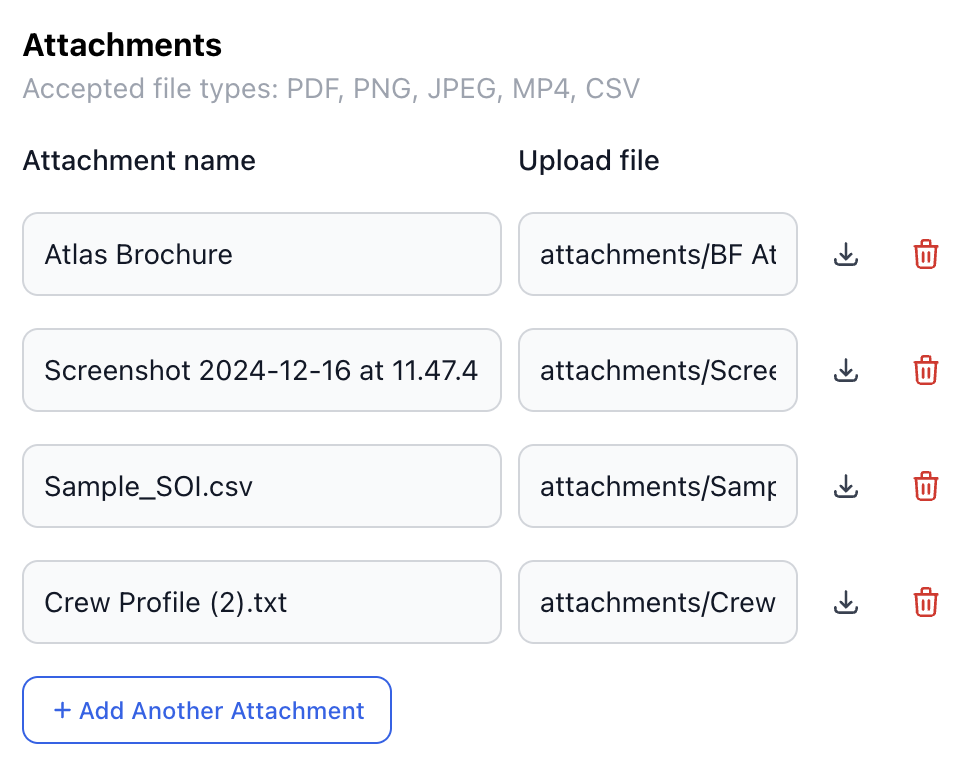
Task: Remove the Sample_SOI.csv attachment with trash icon
Action: 926,487
